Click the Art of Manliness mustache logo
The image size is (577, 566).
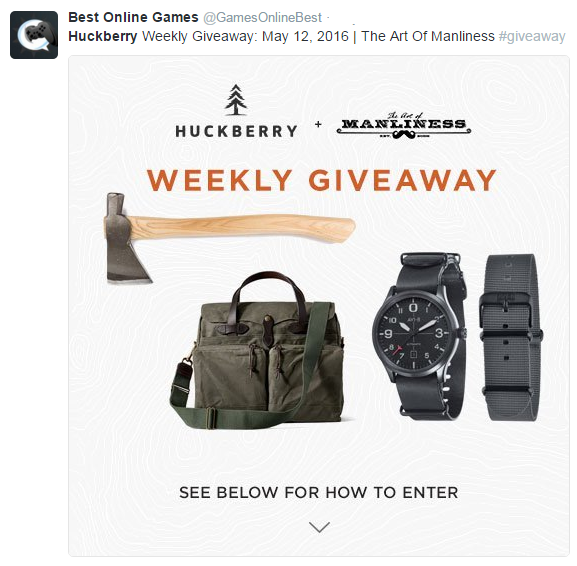404,125
